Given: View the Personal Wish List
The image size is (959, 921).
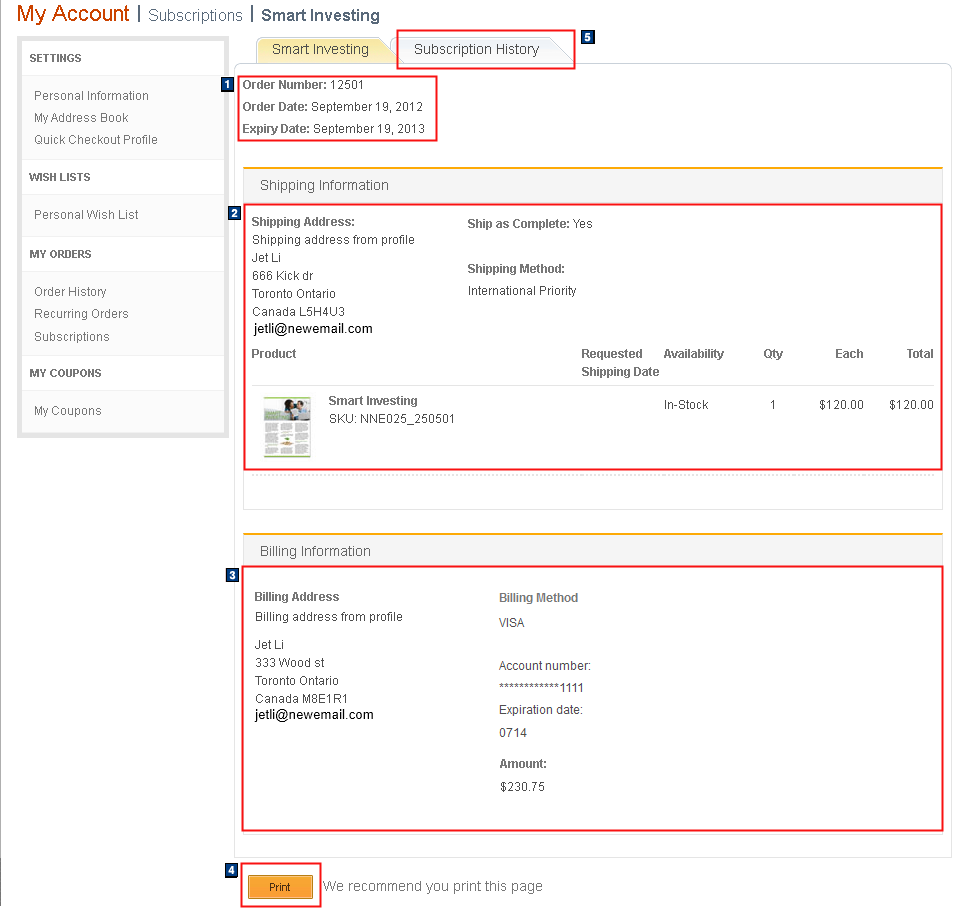Looking at the screenshot, I should click(x=86, y=214).
